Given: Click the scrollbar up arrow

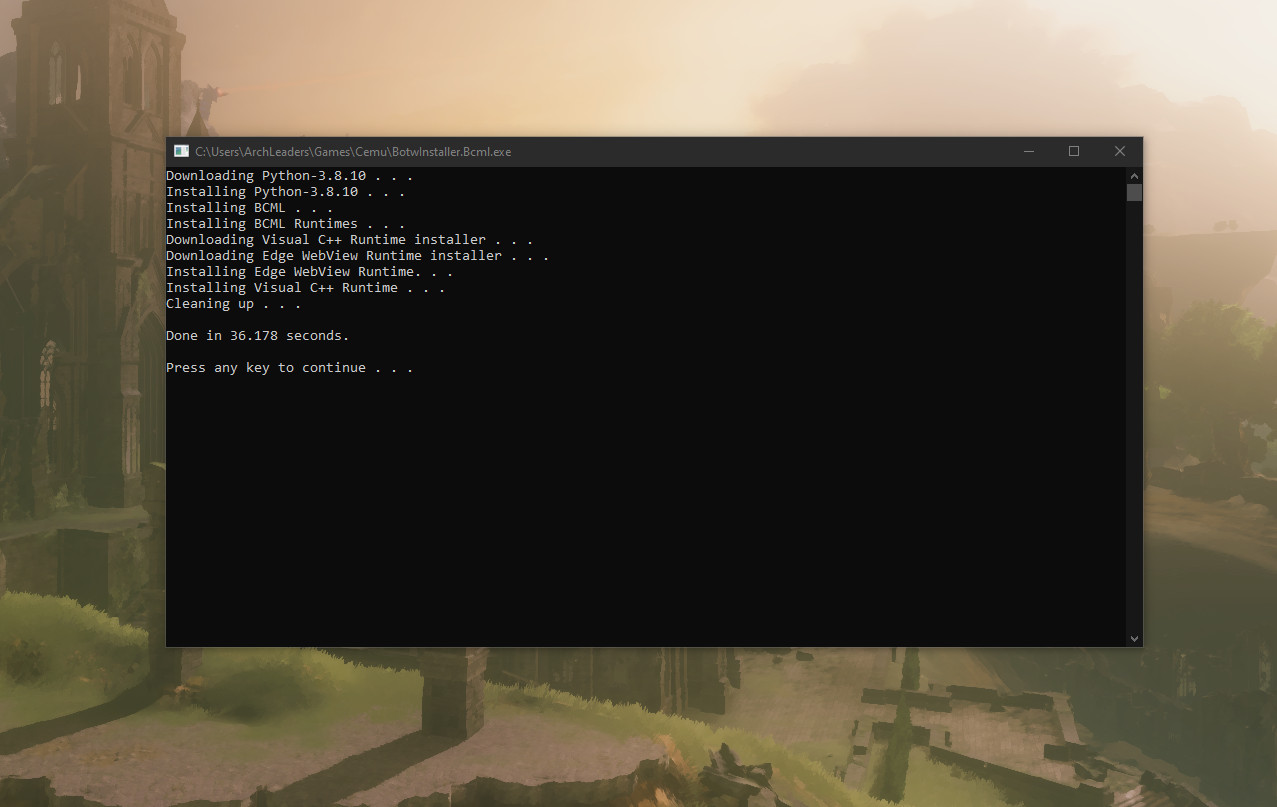Looking at the screenshot, I should (1134, 175).
